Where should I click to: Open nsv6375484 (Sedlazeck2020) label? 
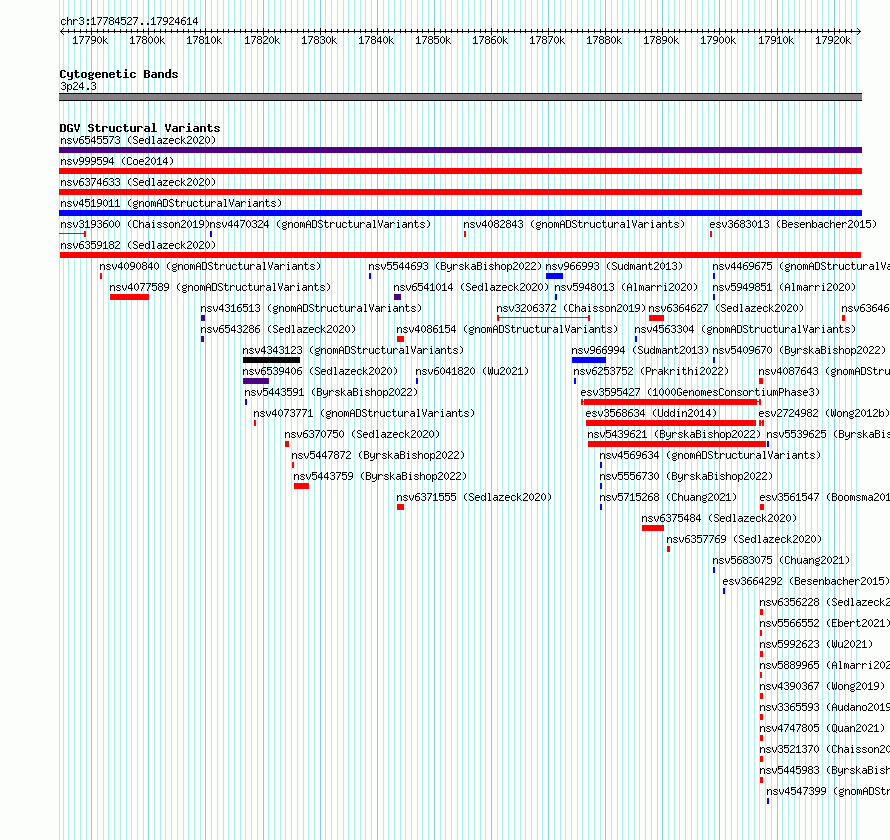coord(719,518)
